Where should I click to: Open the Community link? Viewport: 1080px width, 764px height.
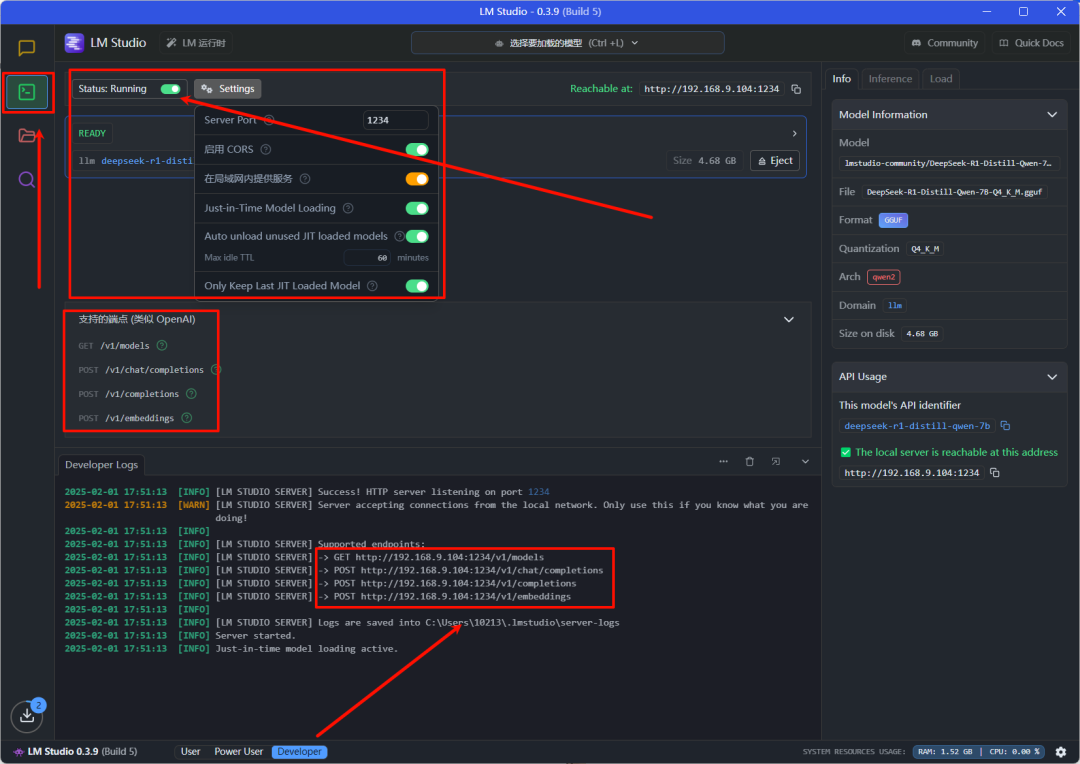click(944, 43)
